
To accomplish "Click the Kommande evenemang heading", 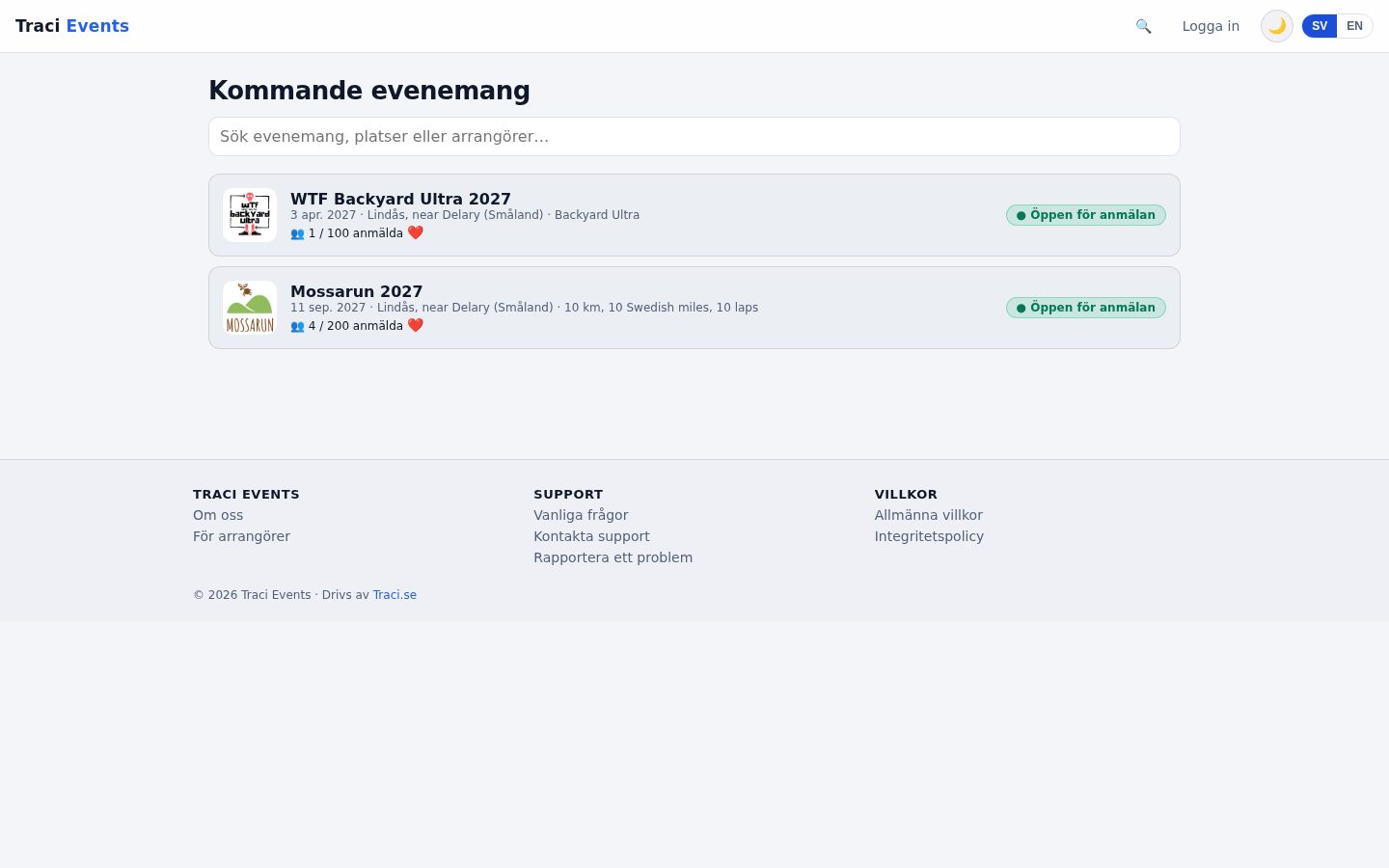I will [369, 91].
